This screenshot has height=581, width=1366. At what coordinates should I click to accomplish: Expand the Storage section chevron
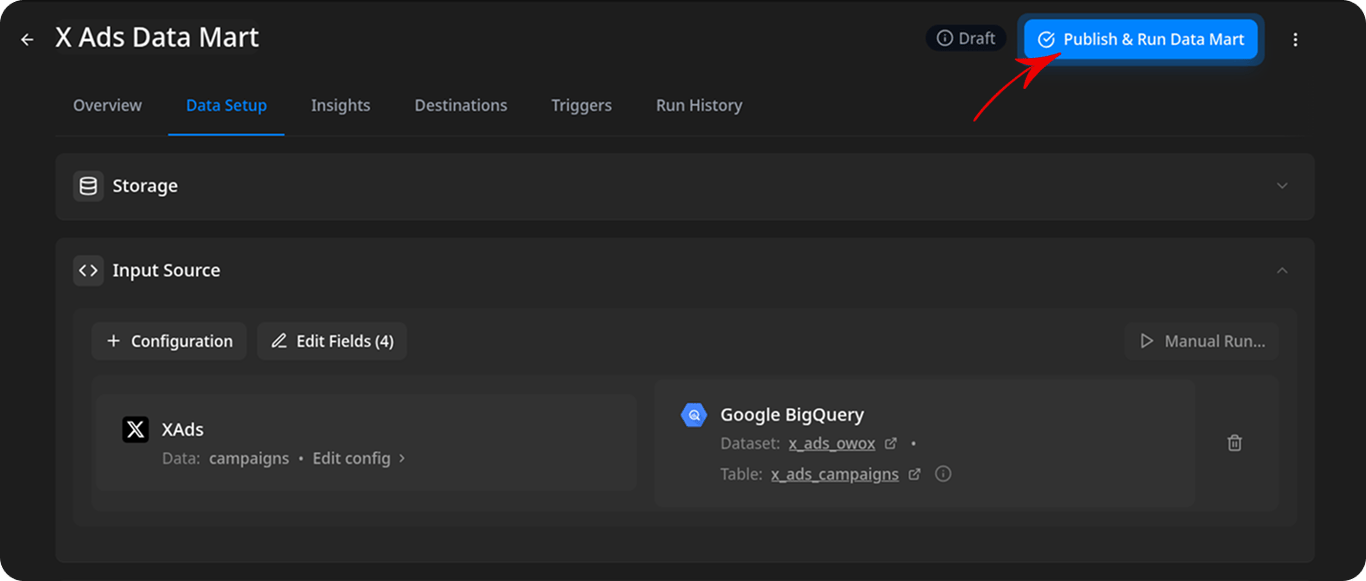(1282, 186)
